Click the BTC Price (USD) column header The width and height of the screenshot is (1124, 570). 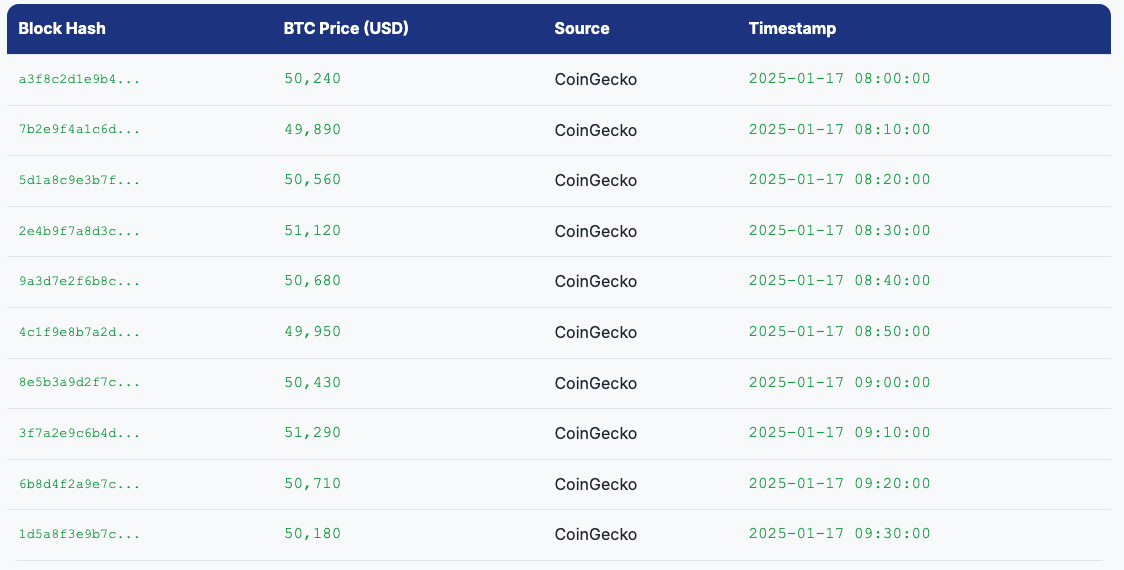[x=346, y=28]
